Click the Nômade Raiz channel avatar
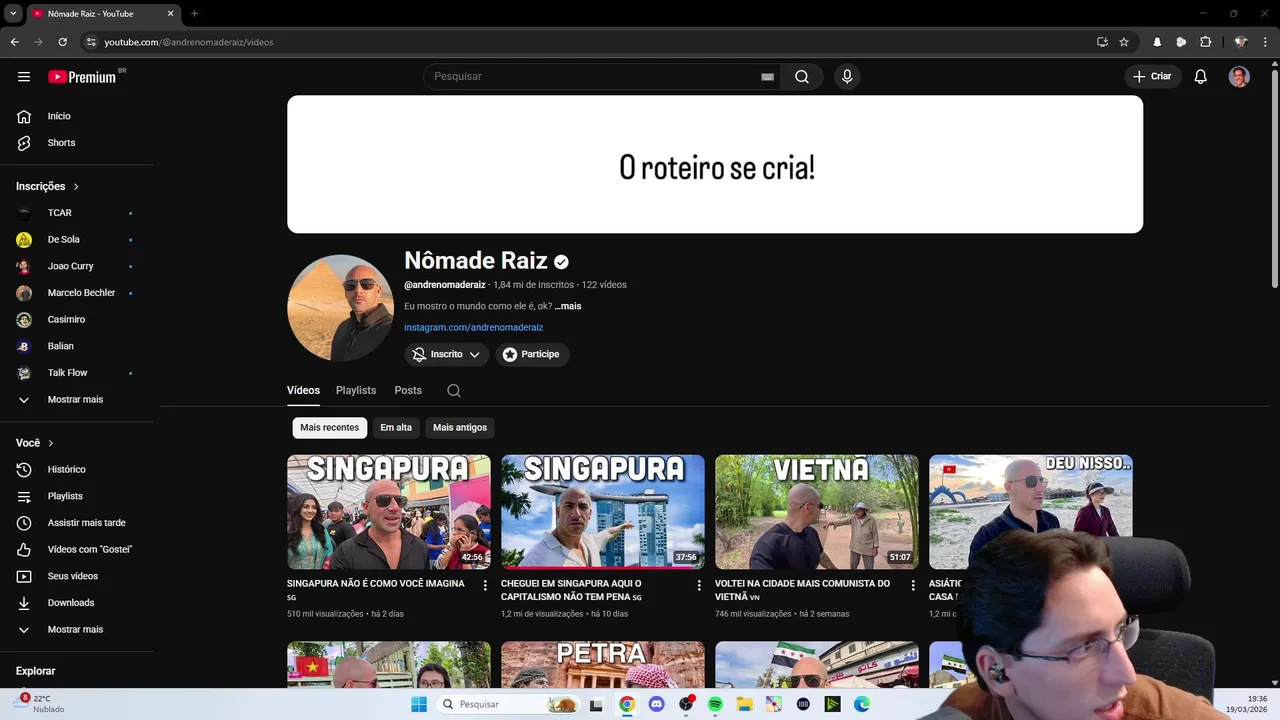The image size is (1280, 720). pos(340,308)
